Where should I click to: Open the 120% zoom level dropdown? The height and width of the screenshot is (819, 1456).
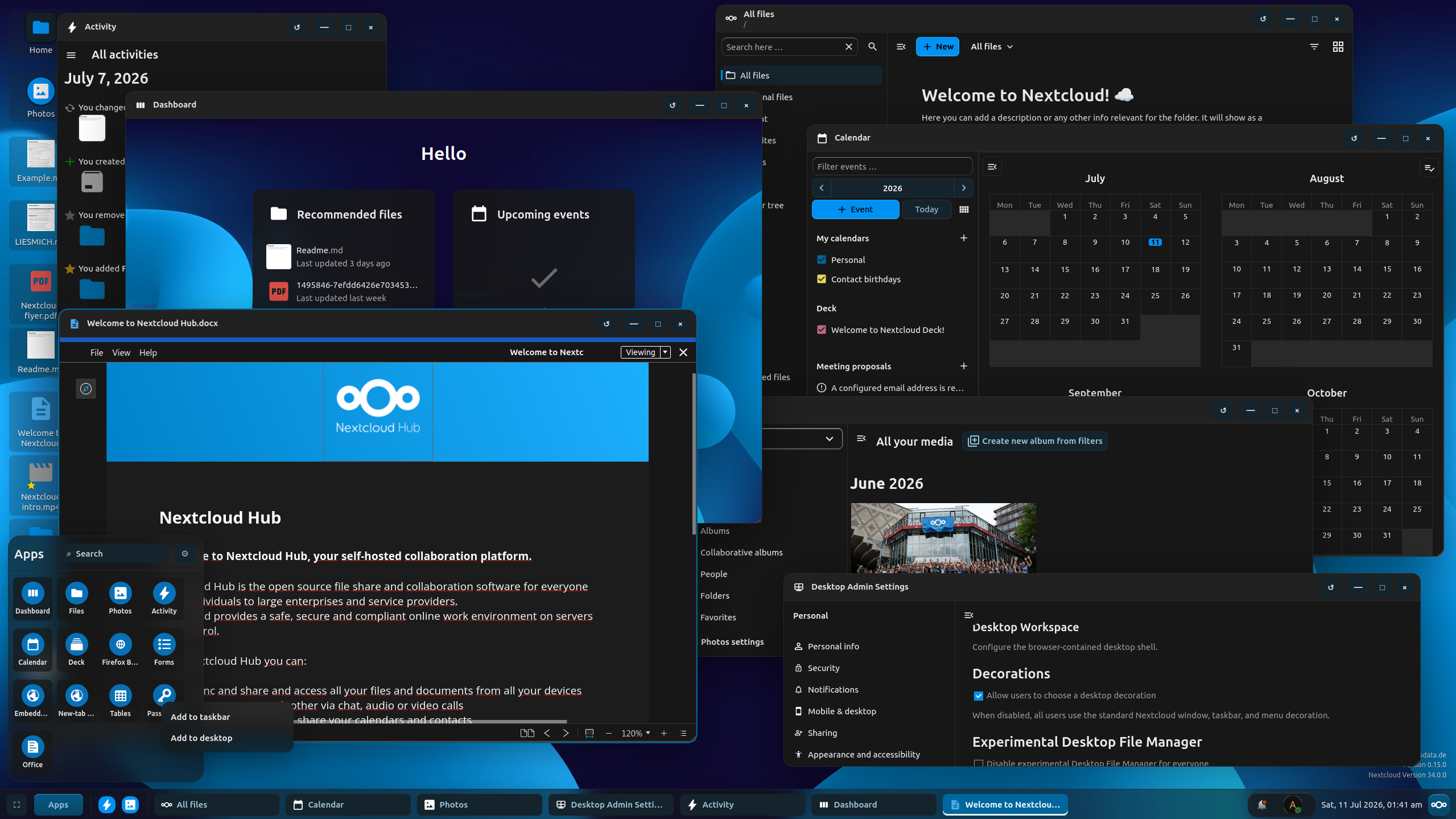pos(636,733)
